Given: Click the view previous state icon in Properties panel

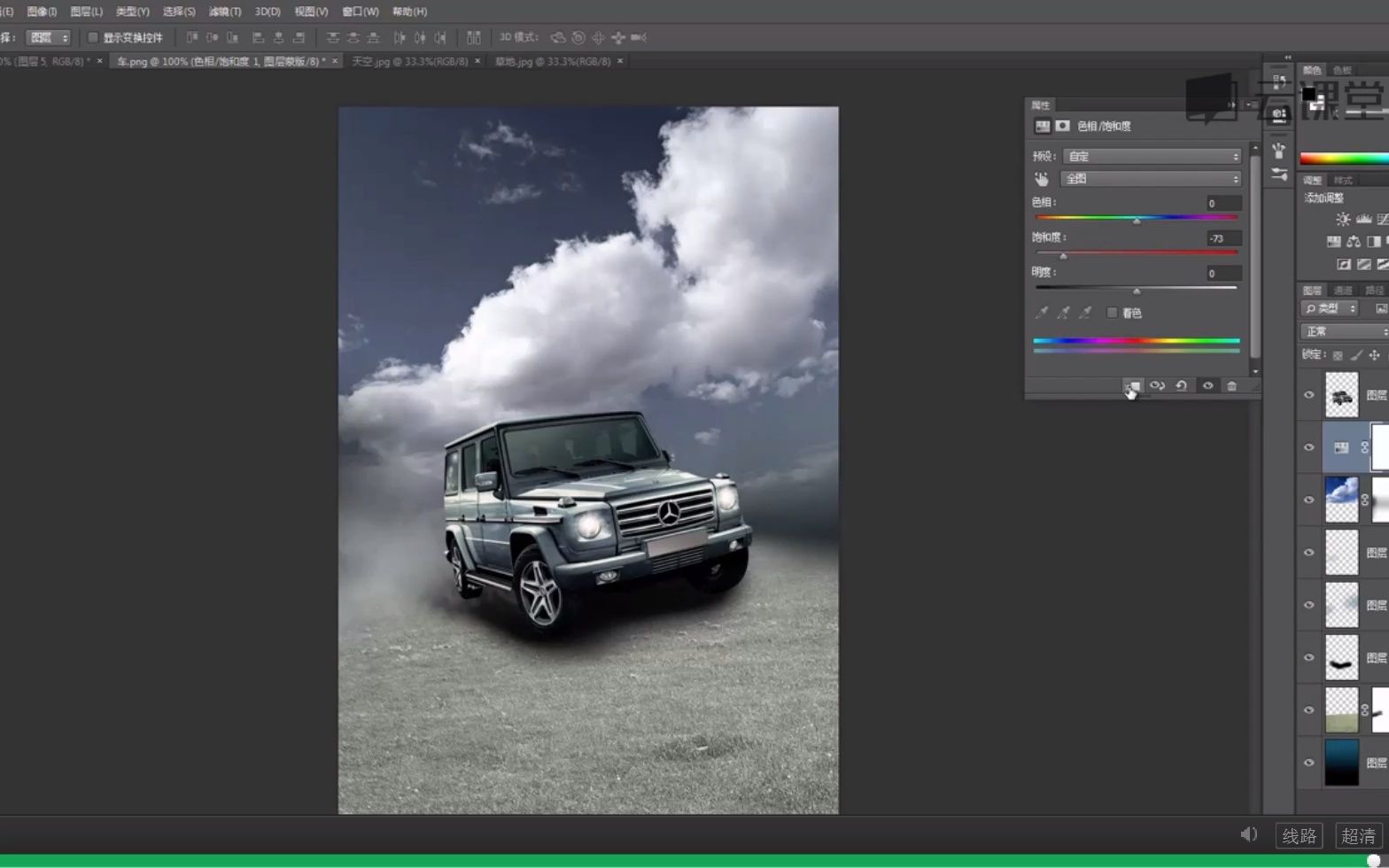Looking at the screenshot, I should tap(1157, 385).
